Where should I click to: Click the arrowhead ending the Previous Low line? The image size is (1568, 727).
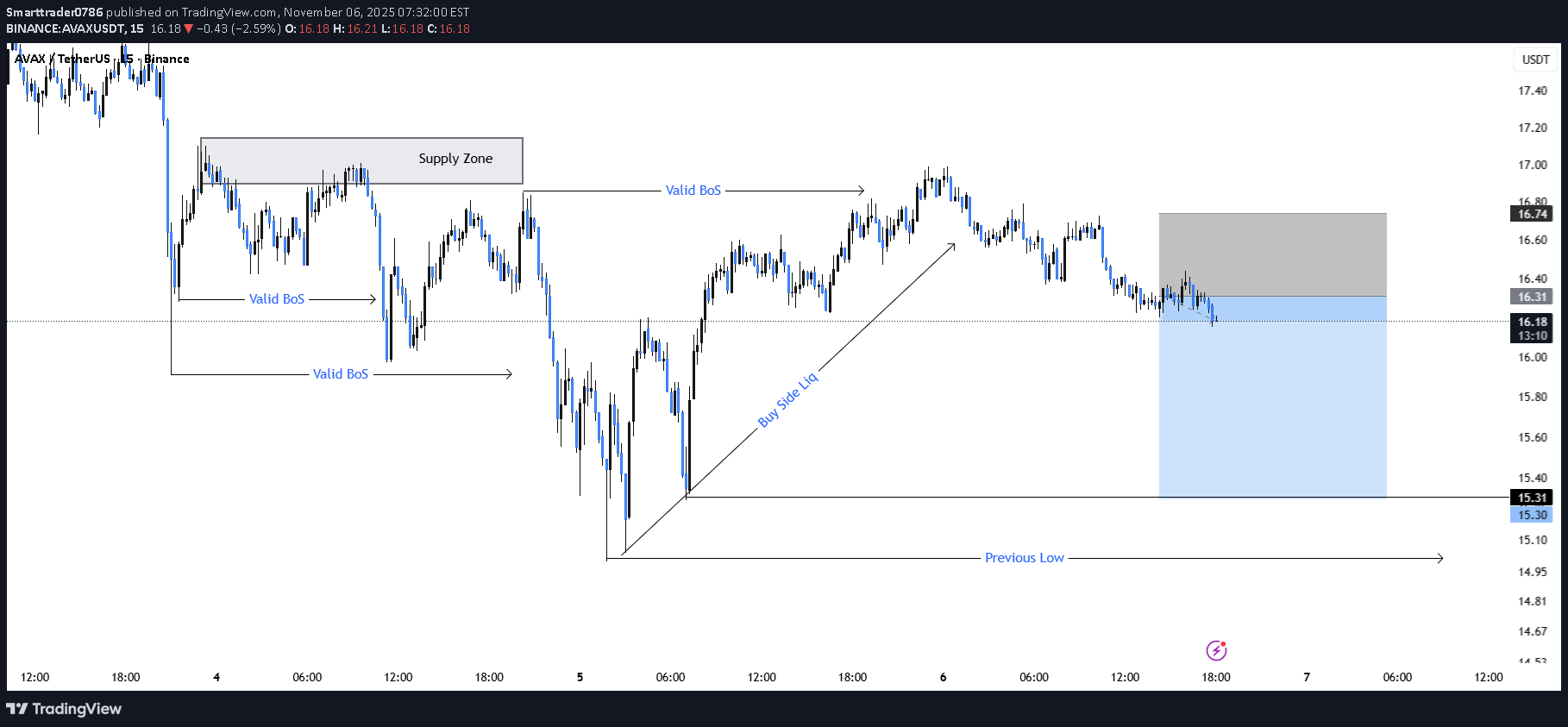[x=1440, y=558]
